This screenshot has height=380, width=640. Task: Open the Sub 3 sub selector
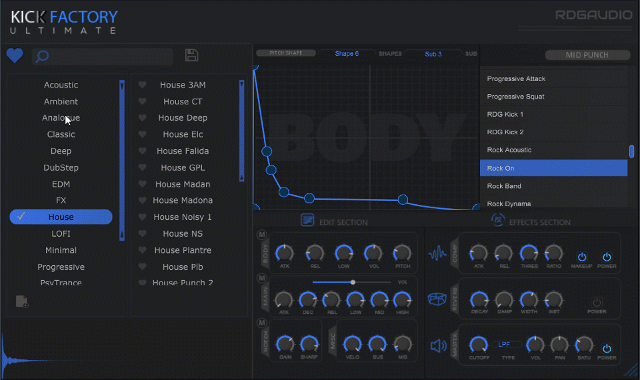(433, 54)
